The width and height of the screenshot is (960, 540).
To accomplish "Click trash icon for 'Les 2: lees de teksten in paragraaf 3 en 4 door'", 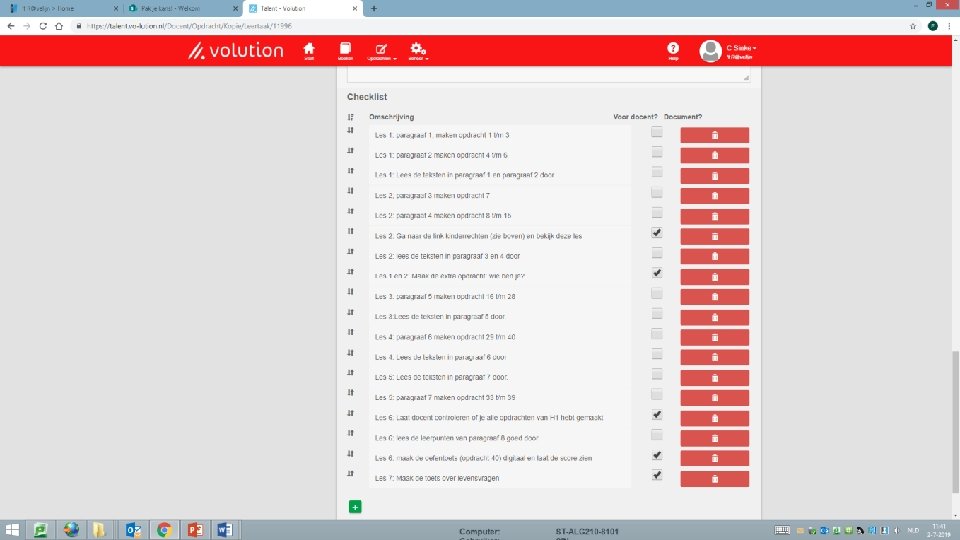I will (x=714, y=257).
